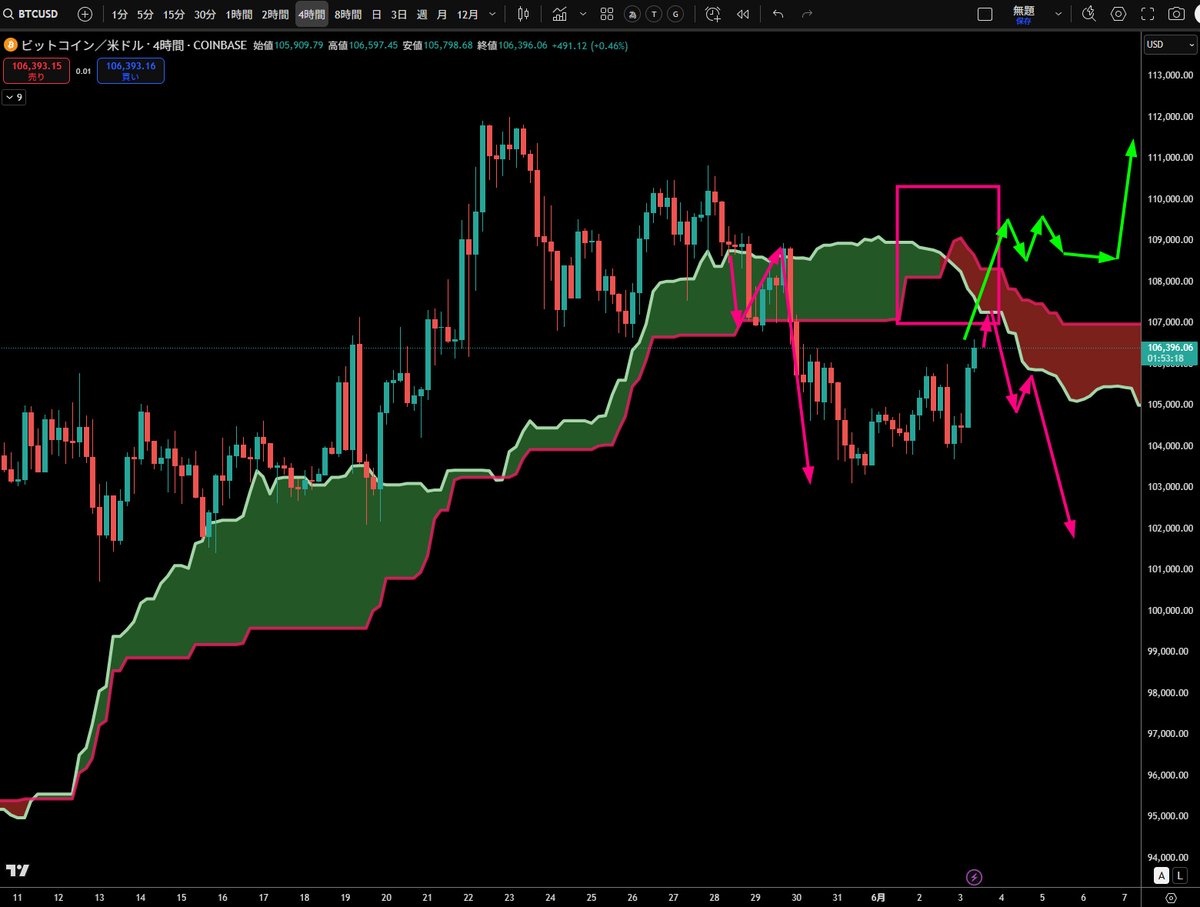1200x907 pixels.
Task: Click the purple lightning event marker
Action: click(x=976, y=876)
